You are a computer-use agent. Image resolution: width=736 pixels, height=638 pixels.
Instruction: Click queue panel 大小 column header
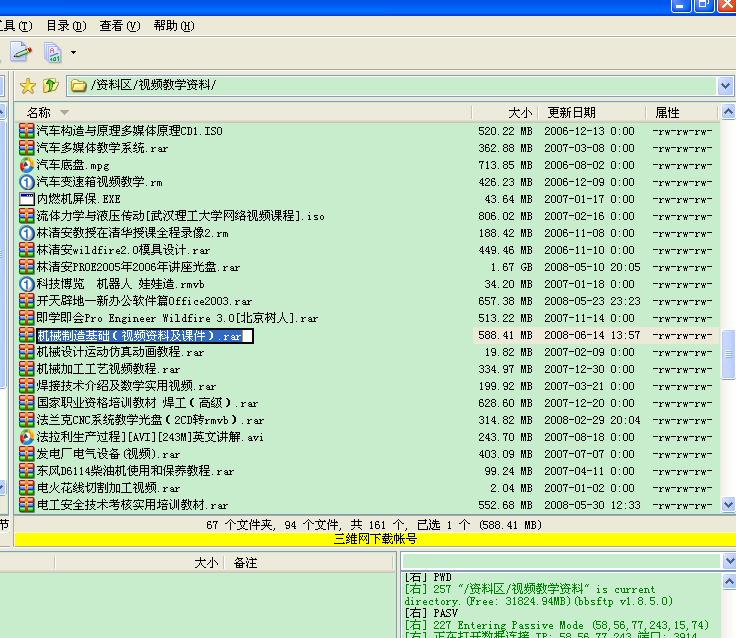pyautogui.click(x=206, y=562)
